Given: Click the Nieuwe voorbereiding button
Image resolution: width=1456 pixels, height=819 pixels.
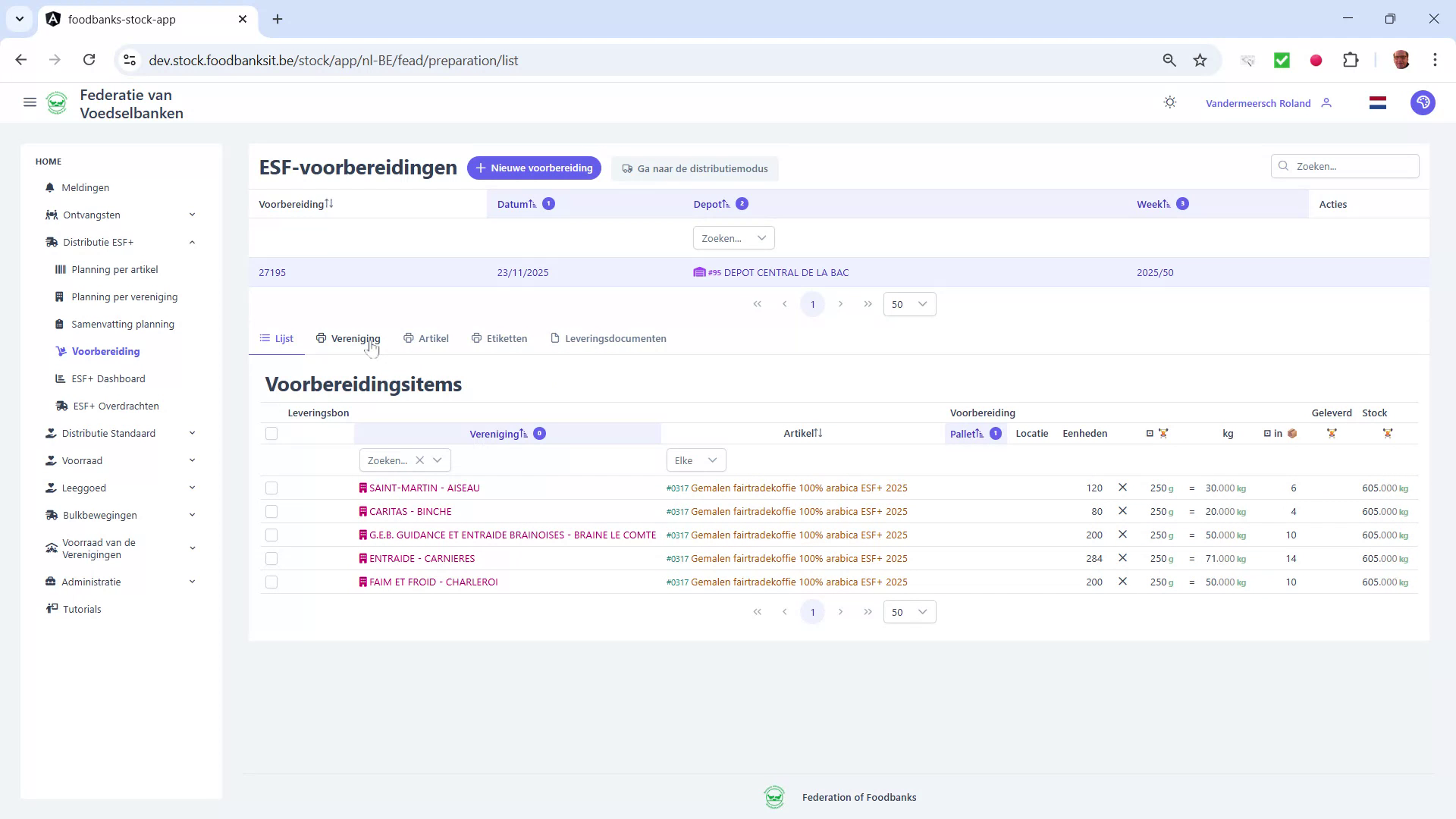Looking at the screenshot, I should coord(534,168).
